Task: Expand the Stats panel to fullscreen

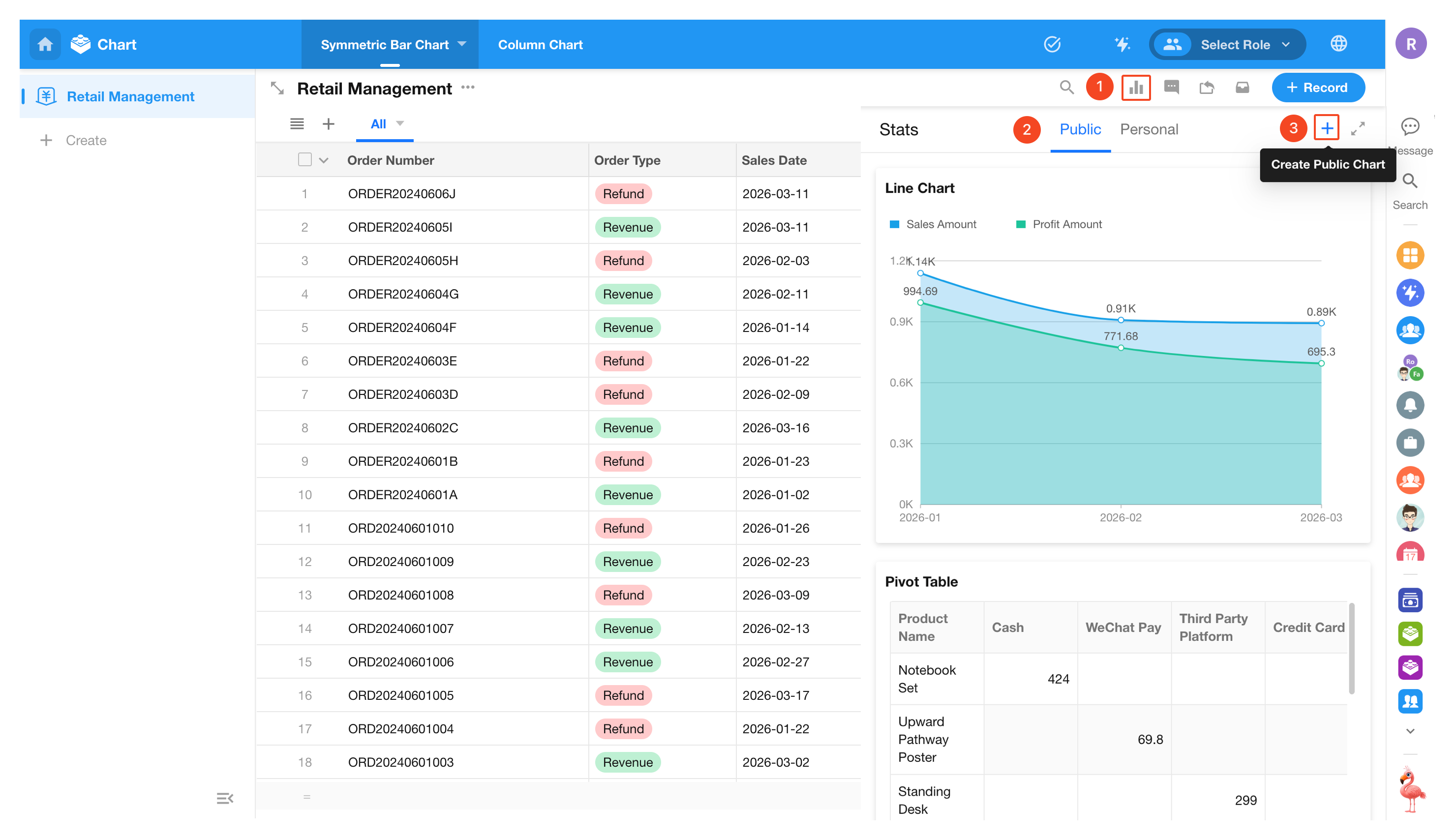Action: [1357, 129]
